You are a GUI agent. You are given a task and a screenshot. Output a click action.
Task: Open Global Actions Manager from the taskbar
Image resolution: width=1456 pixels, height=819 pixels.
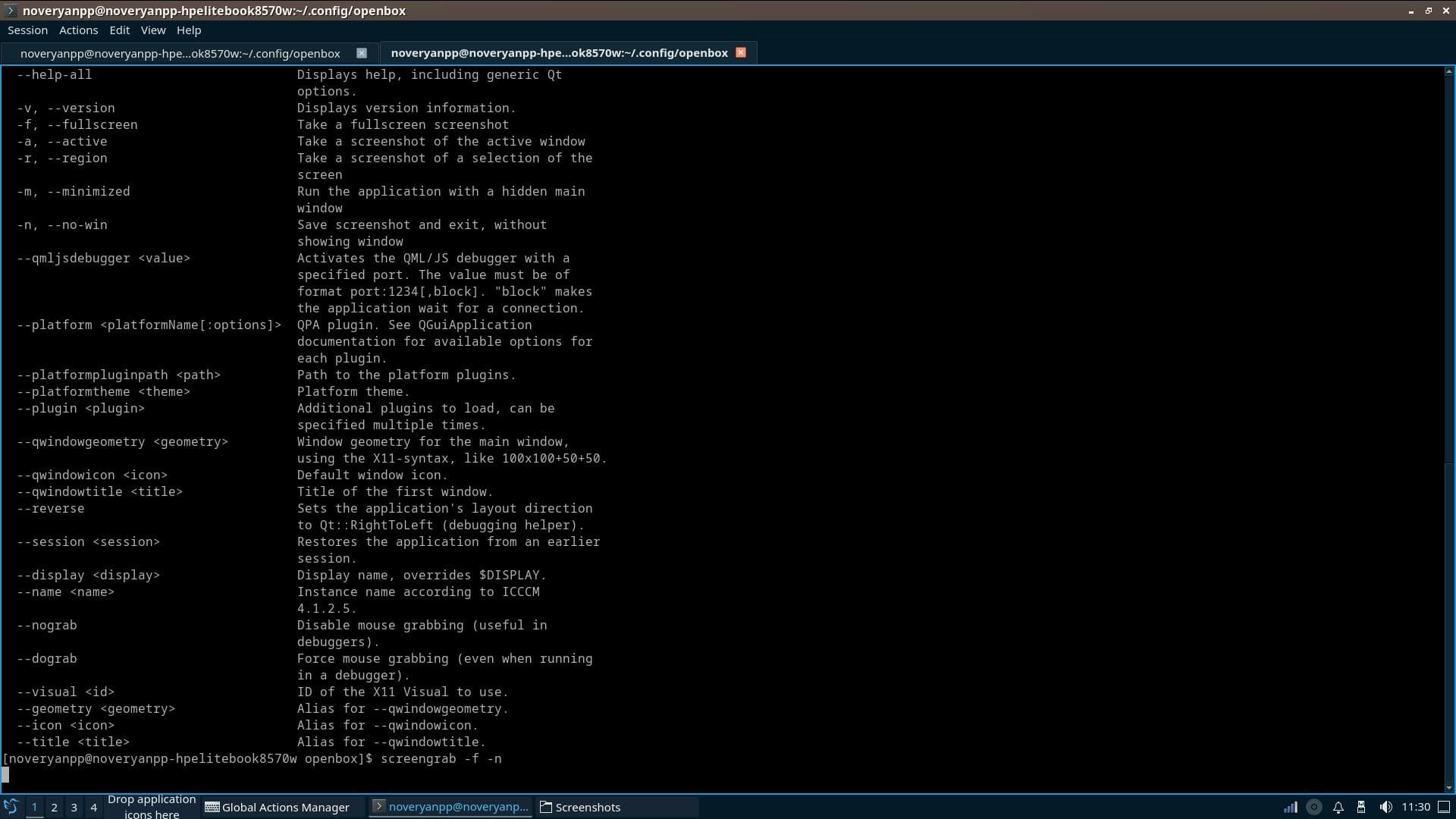point(278,807)
